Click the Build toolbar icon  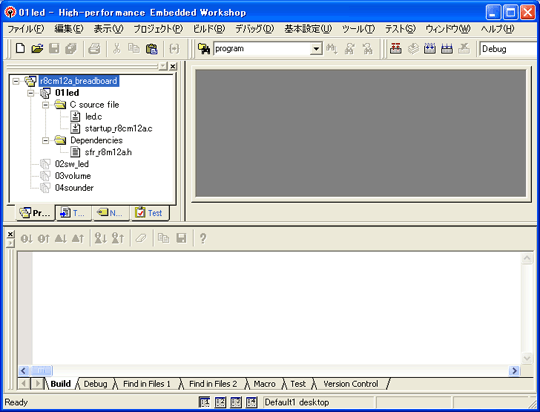413,49
